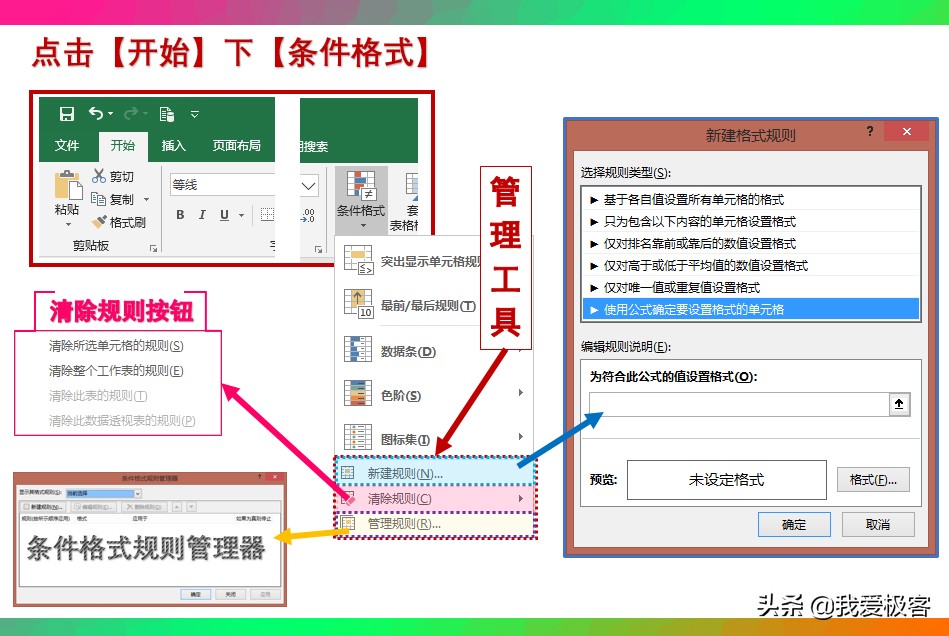Click the paste-special document icon in quick access toolbar
Screen dimensions: 949x636
(x=166, y=113)
